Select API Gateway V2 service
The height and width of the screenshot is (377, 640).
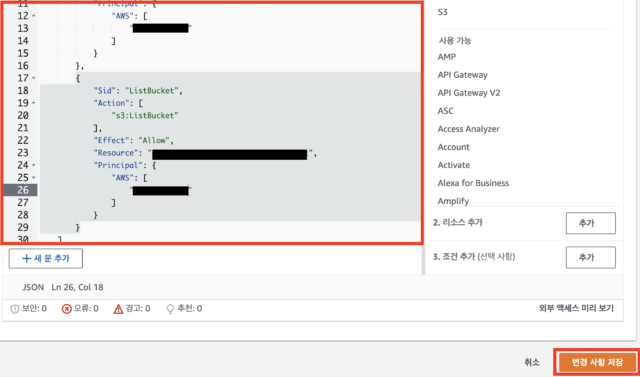click(469, 93)
